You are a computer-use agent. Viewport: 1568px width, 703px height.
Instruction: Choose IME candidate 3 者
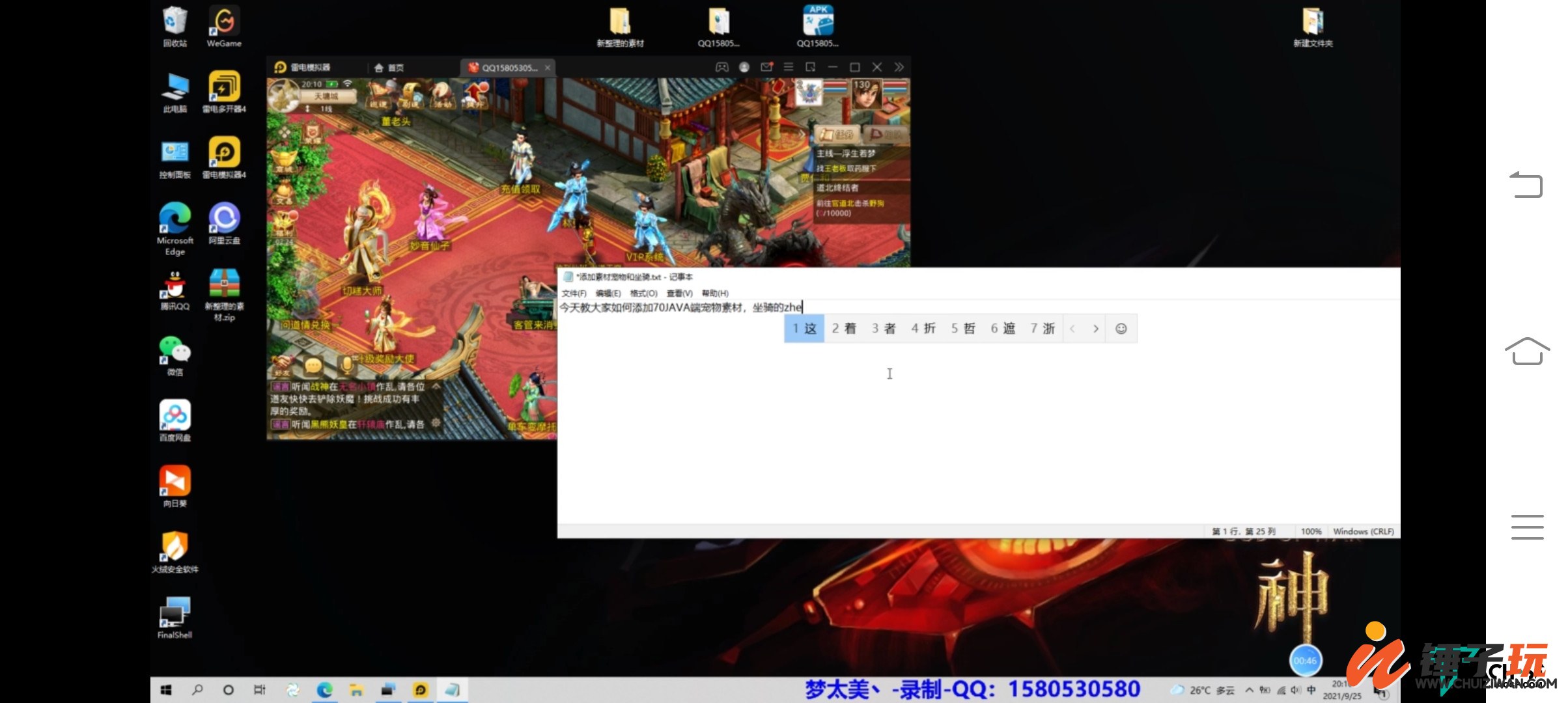[x=884, y=329]
